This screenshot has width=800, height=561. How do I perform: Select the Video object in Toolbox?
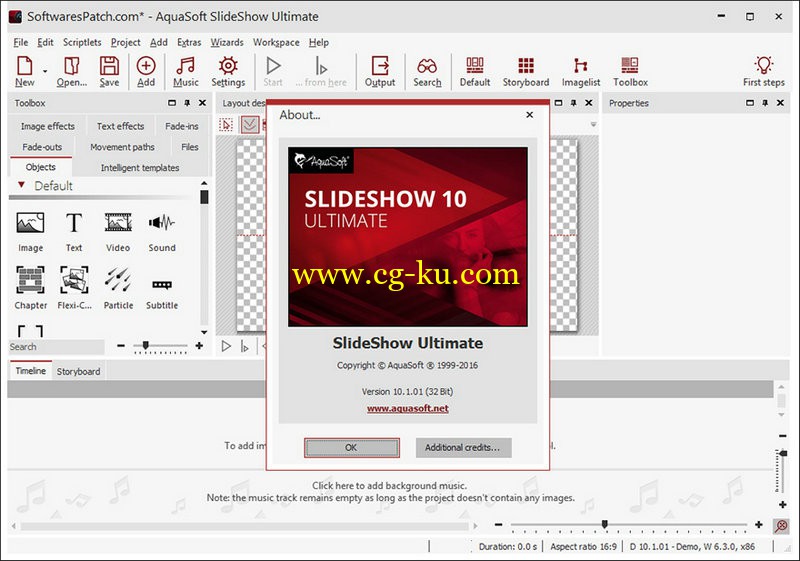click(x=118, y=232)
